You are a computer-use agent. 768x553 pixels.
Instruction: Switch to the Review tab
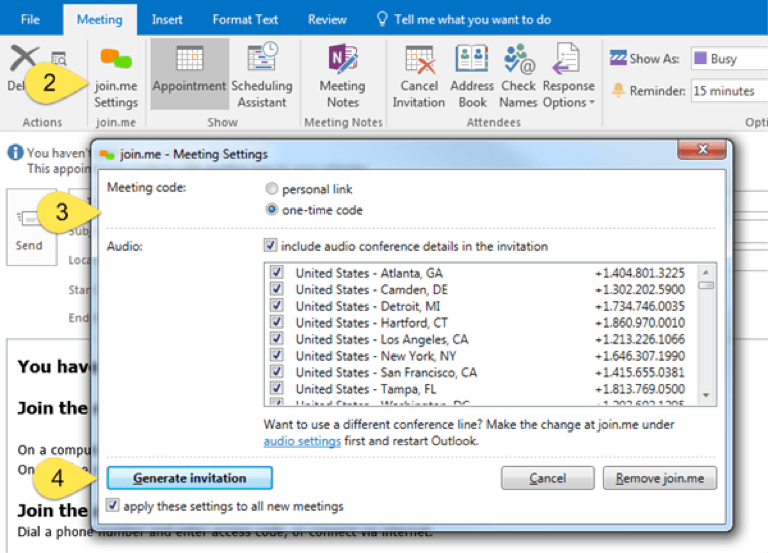coord(327,20)
